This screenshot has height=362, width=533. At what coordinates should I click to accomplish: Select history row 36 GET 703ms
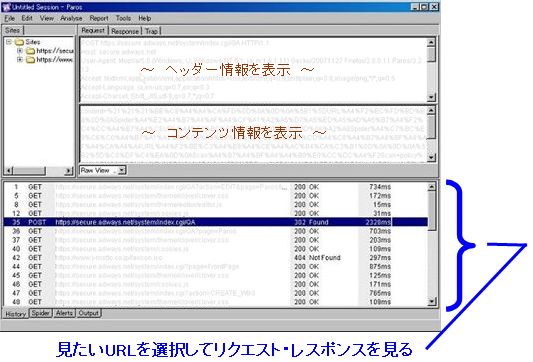216,231
